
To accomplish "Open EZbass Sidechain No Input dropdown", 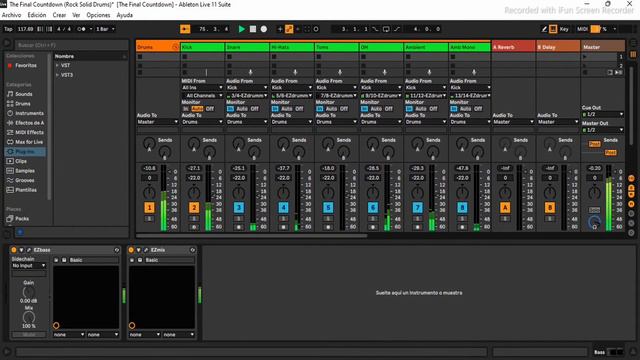I will (x=29, y=266).
